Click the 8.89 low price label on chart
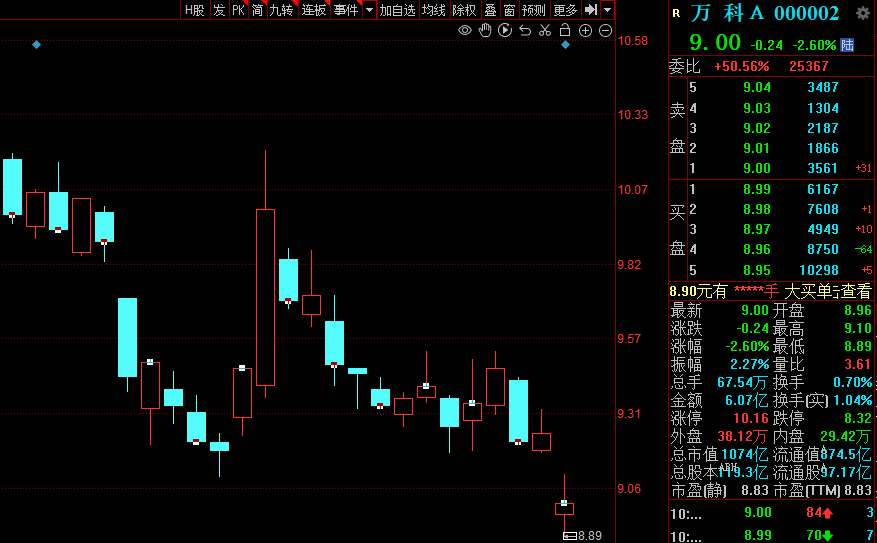This screenshot has height=543, width=877. click(590, 536)
